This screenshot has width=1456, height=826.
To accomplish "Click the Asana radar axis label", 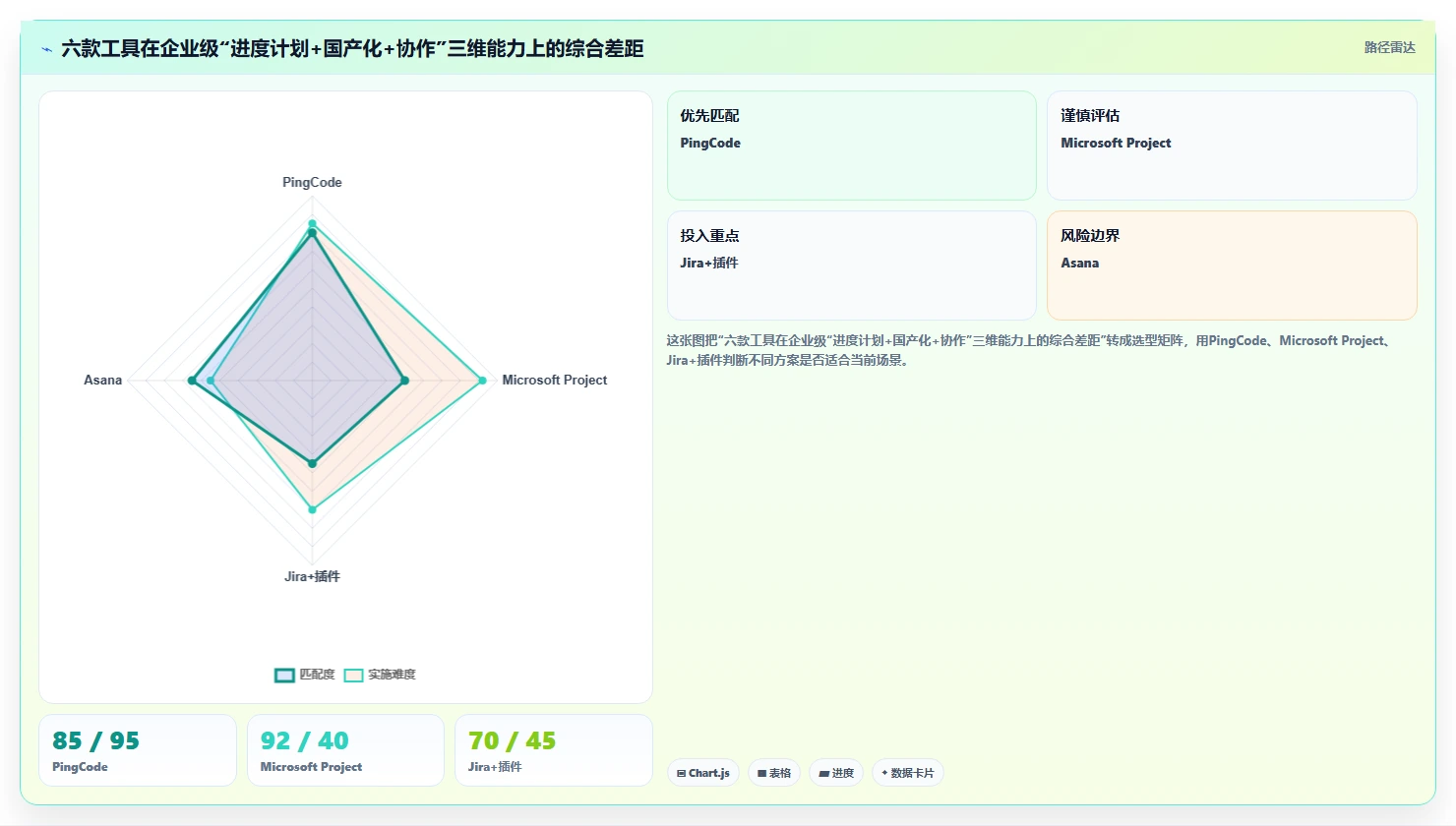I will 102,380.
